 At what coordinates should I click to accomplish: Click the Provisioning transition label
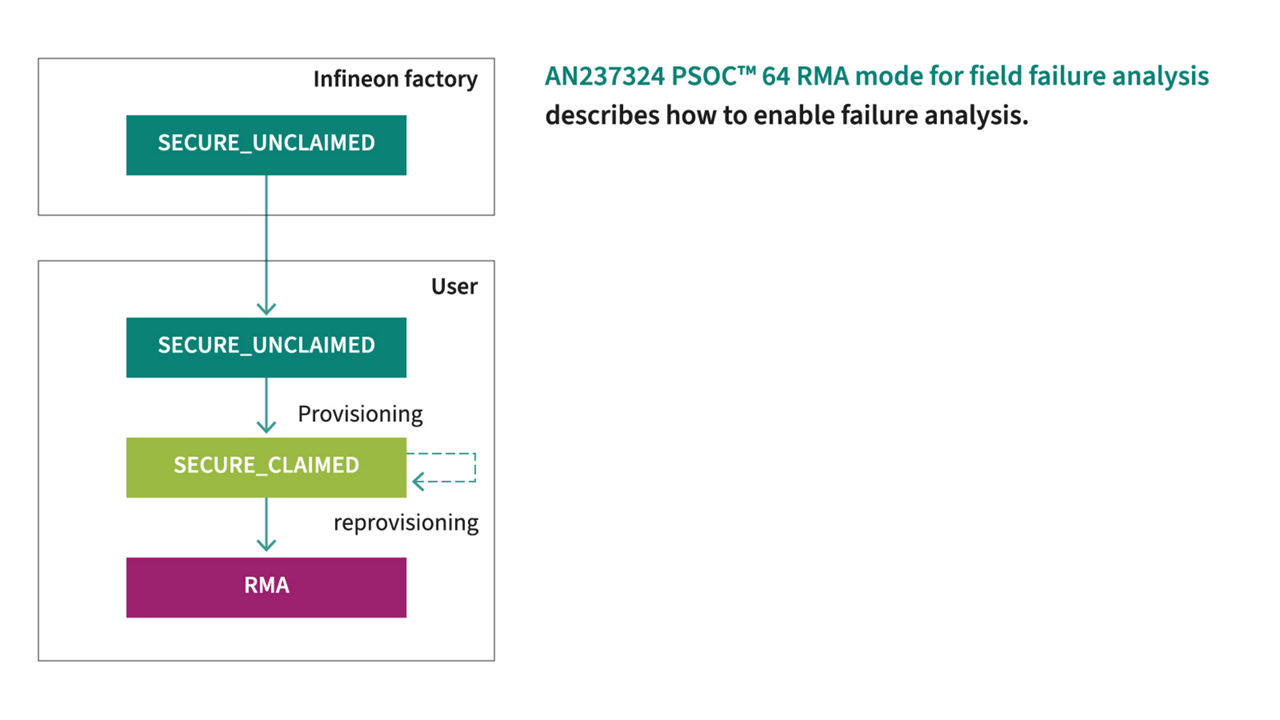[x=360, y=414]
